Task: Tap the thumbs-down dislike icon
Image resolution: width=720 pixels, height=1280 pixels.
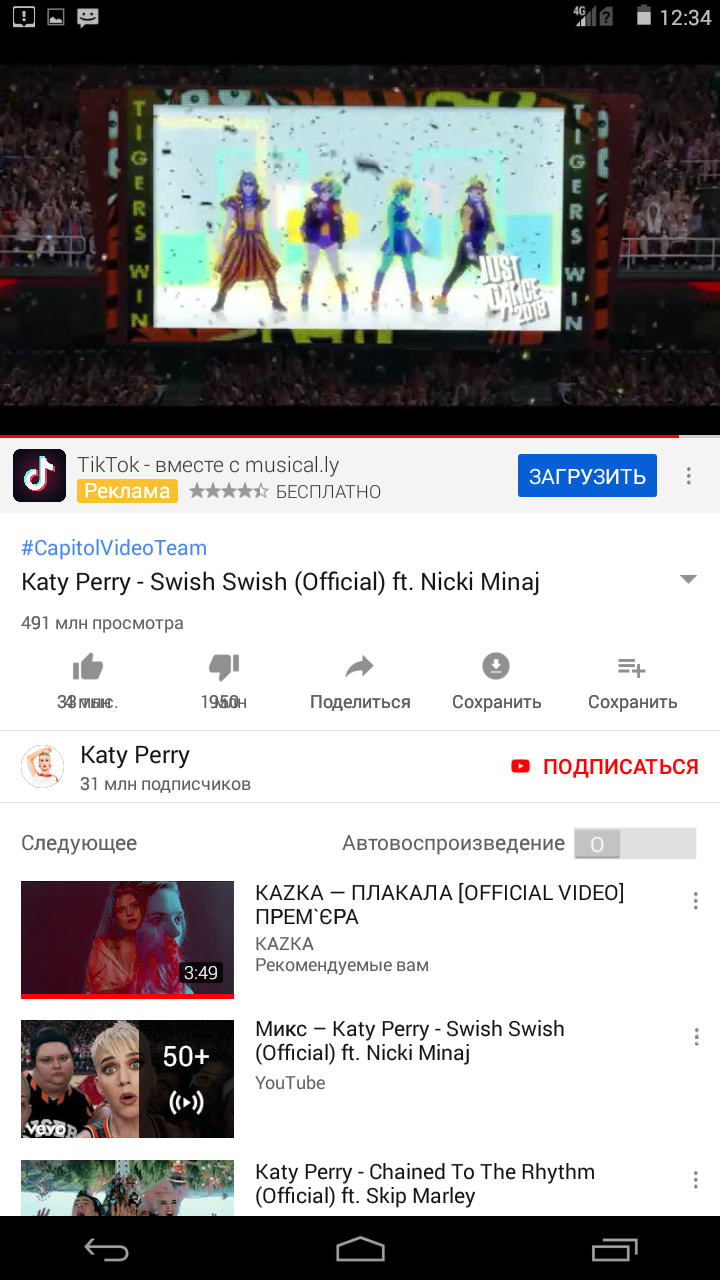Action: point(224,667)
